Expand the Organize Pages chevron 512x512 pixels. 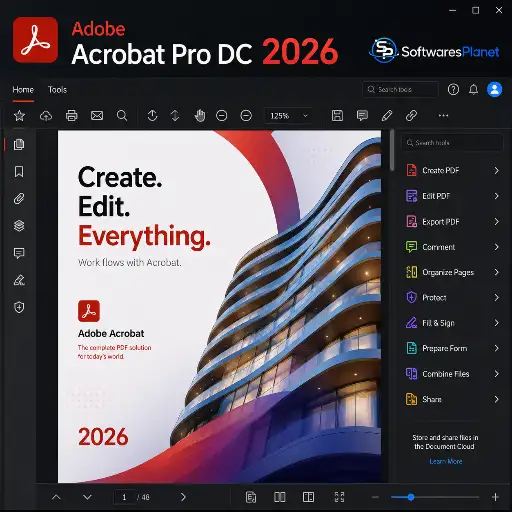pos(496,272)
